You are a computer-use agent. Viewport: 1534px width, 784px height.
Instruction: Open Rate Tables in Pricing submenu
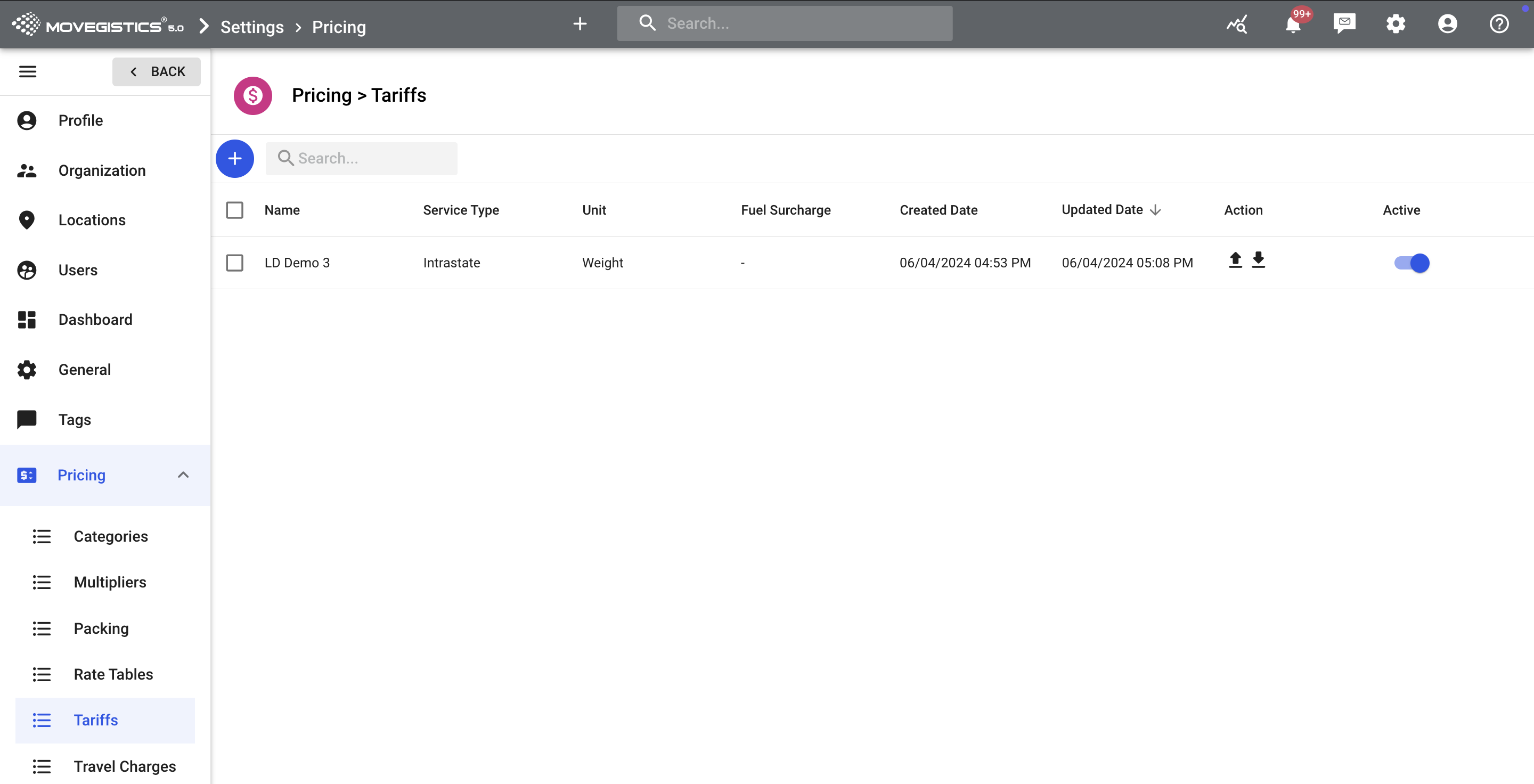113,674
